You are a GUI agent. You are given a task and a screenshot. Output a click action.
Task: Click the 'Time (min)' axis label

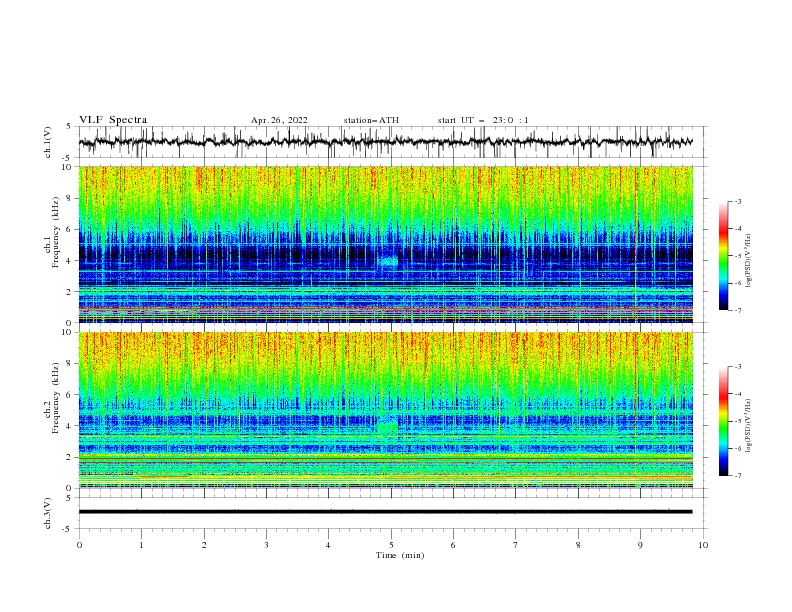click(400, 555)
